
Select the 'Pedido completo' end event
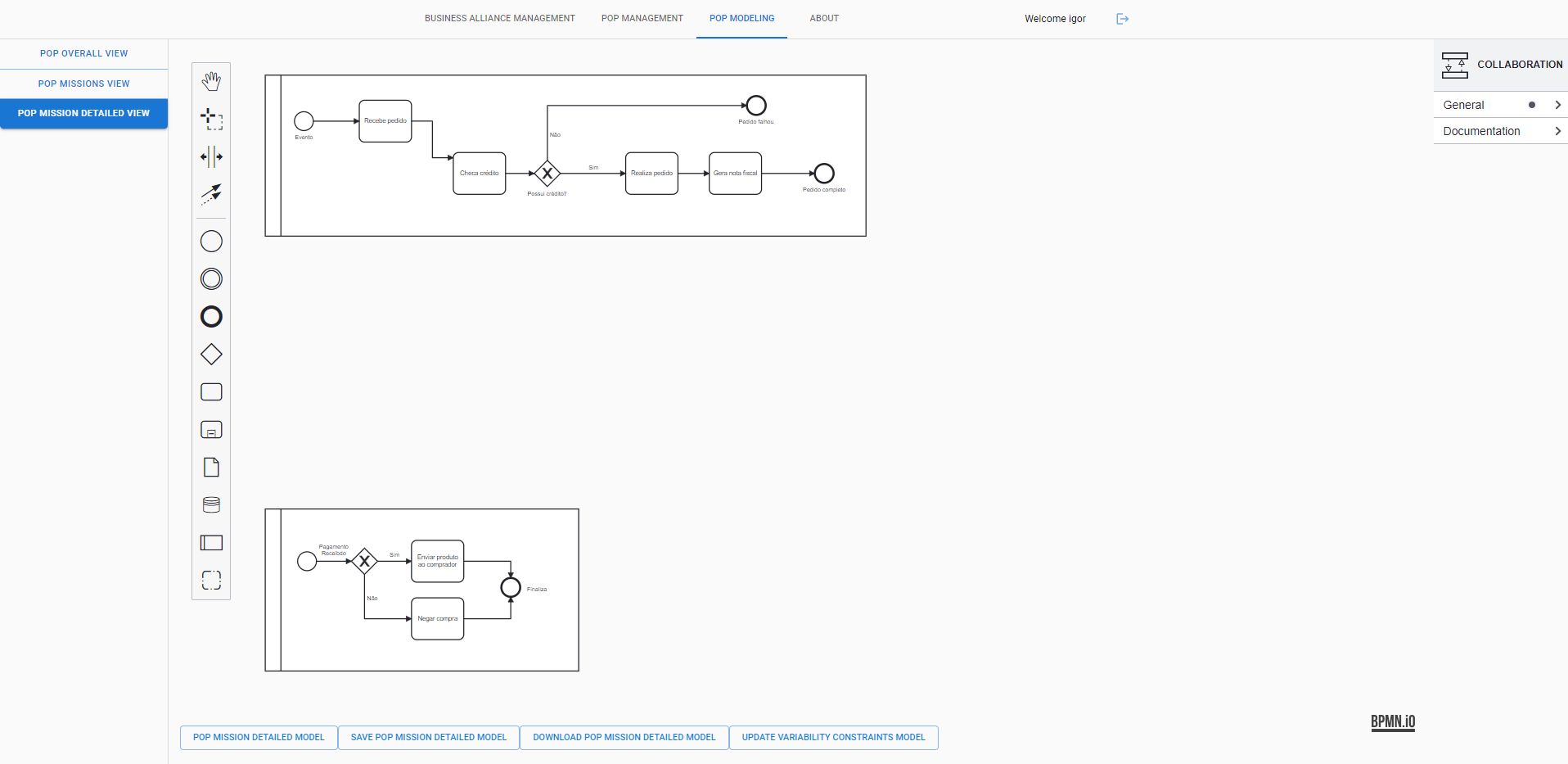pyautogui.click(x=824, y=174)
